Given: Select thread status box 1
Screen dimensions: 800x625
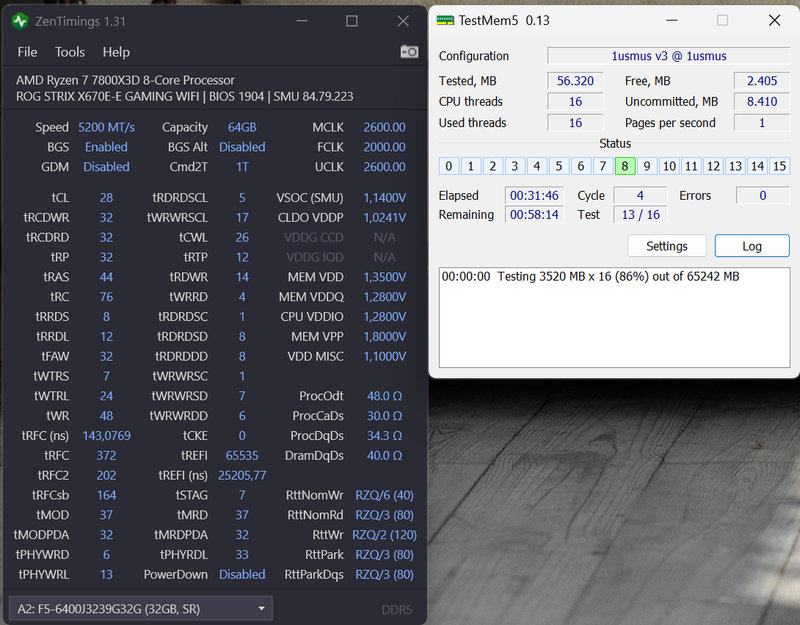Looking at the screenshot, I should (470, 166).
